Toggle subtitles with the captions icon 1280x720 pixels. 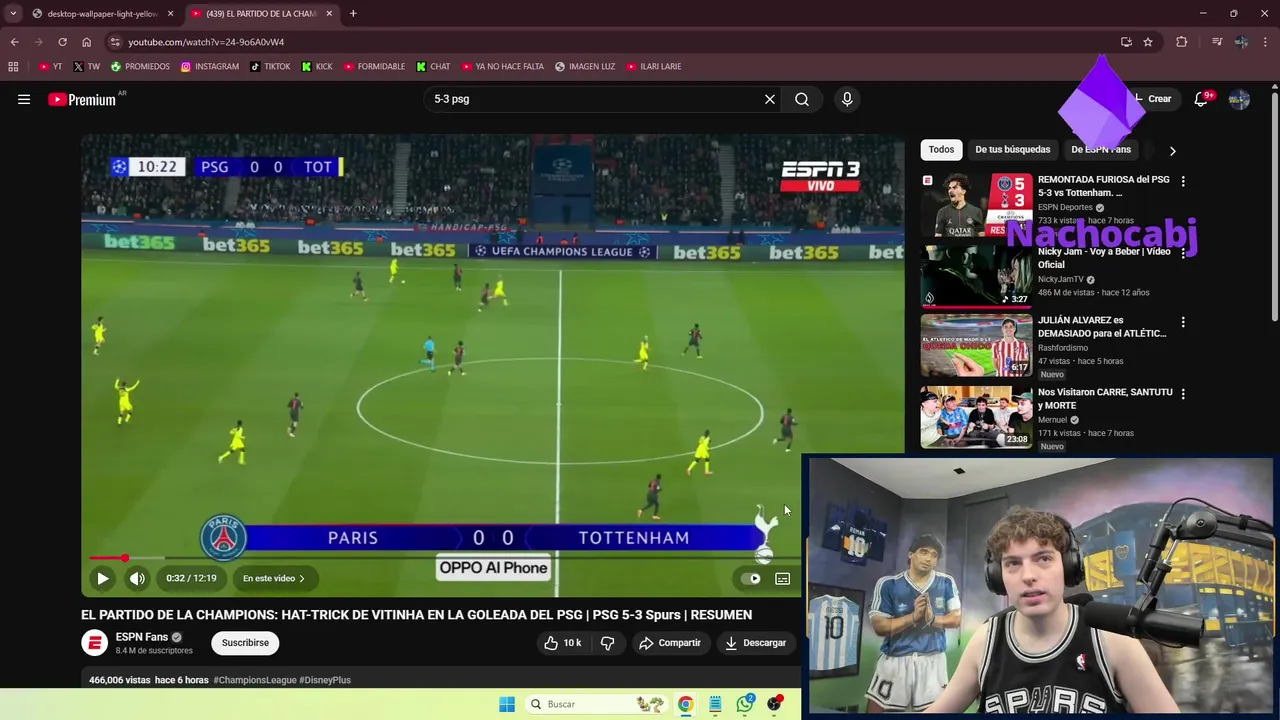pyautogui.click(x=783, y=578)
